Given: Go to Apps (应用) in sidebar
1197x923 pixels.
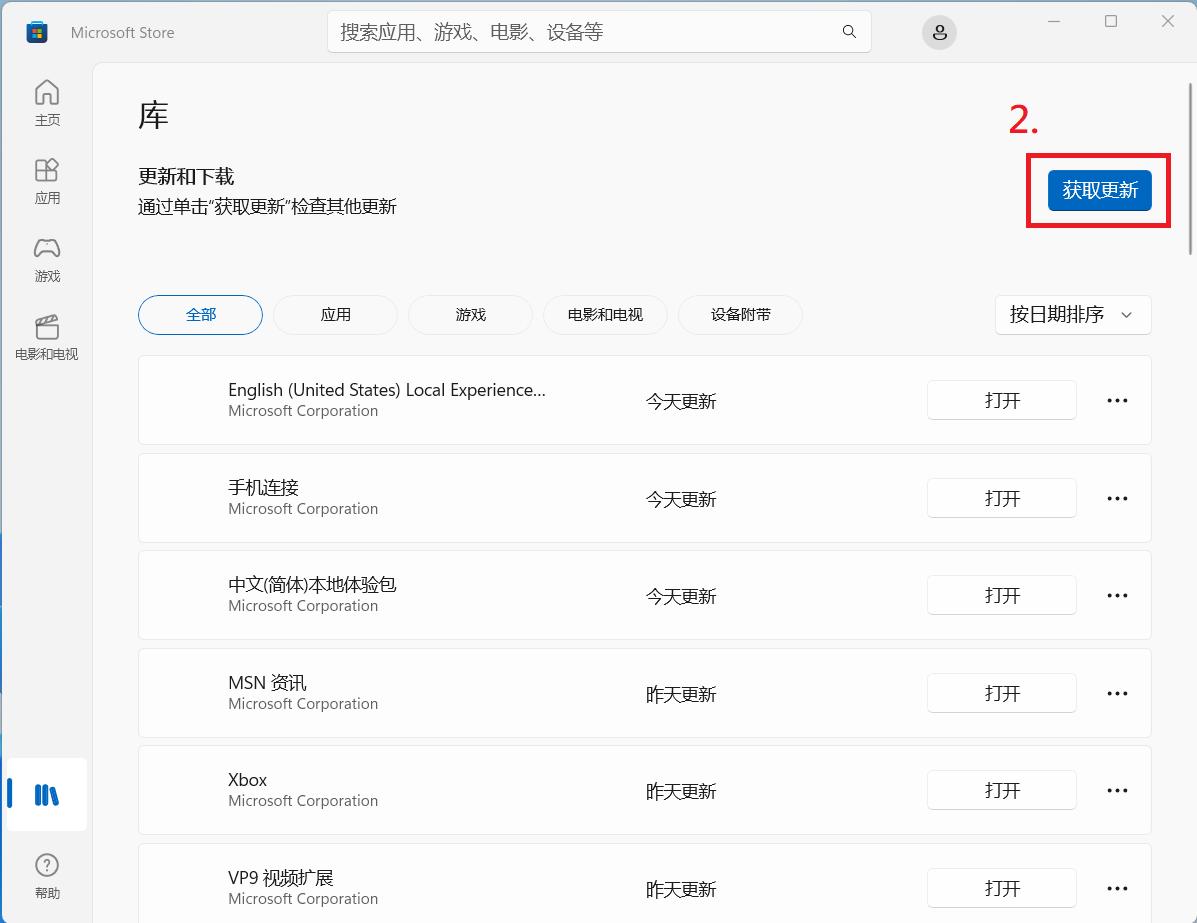Looking at the screenshot, I should (47, 181).
